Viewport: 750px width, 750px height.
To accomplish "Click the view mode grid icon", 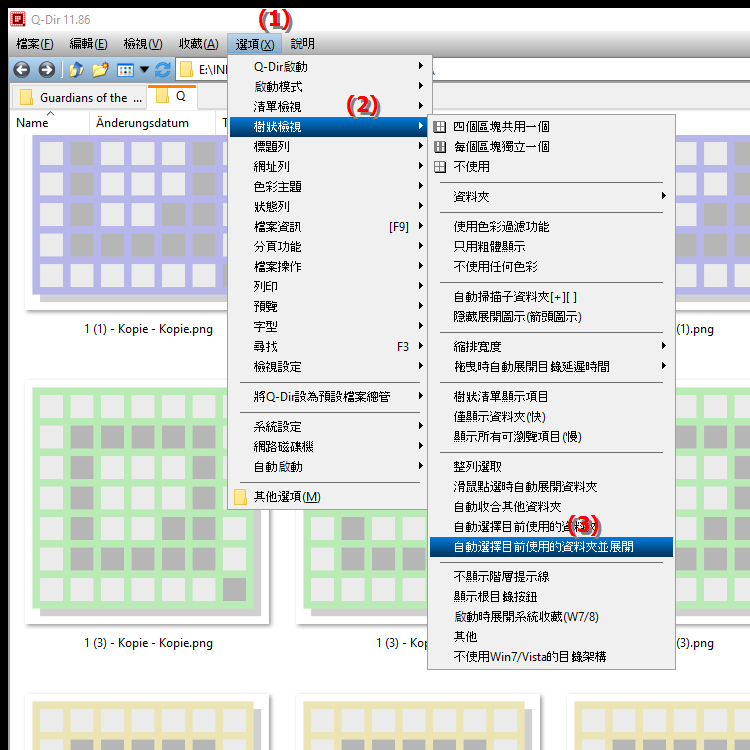I will click(x=125, y=70).
